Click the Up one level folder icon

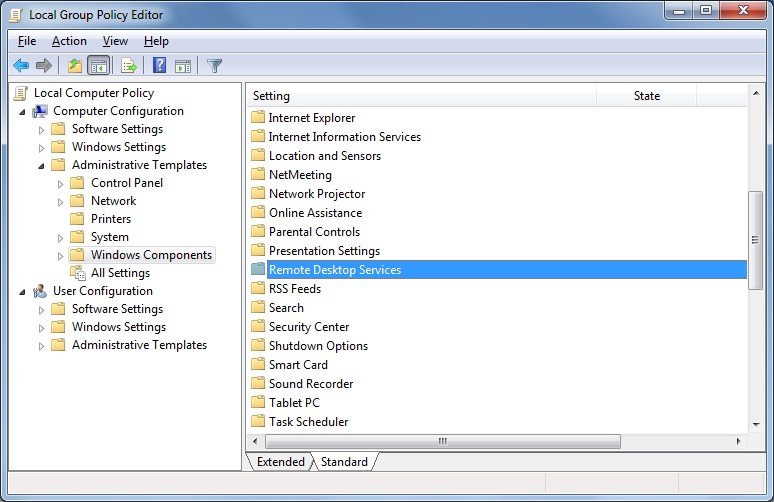[x=75, y=66]
